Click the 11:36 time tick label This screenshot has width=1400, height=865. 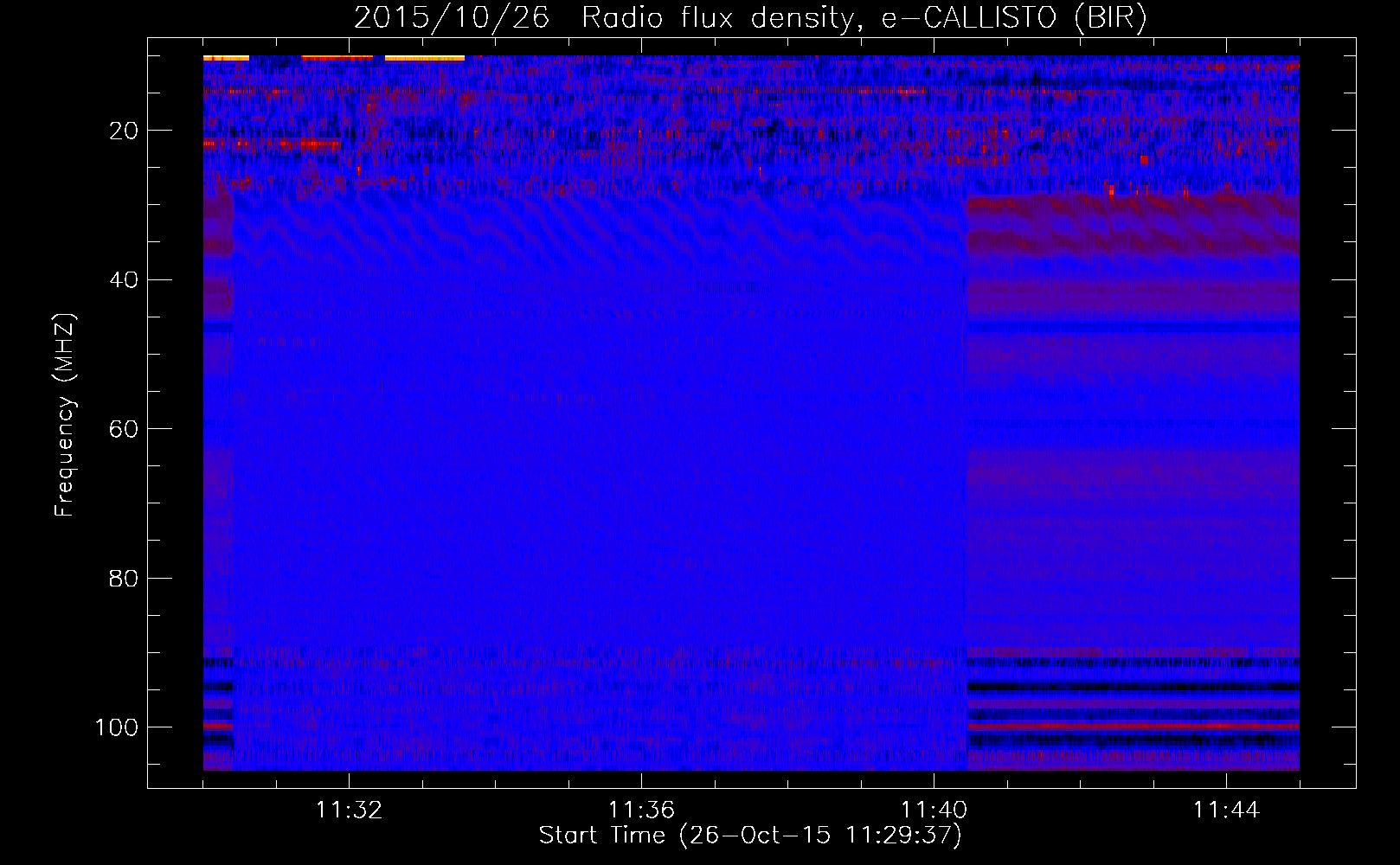pos(641,811)
